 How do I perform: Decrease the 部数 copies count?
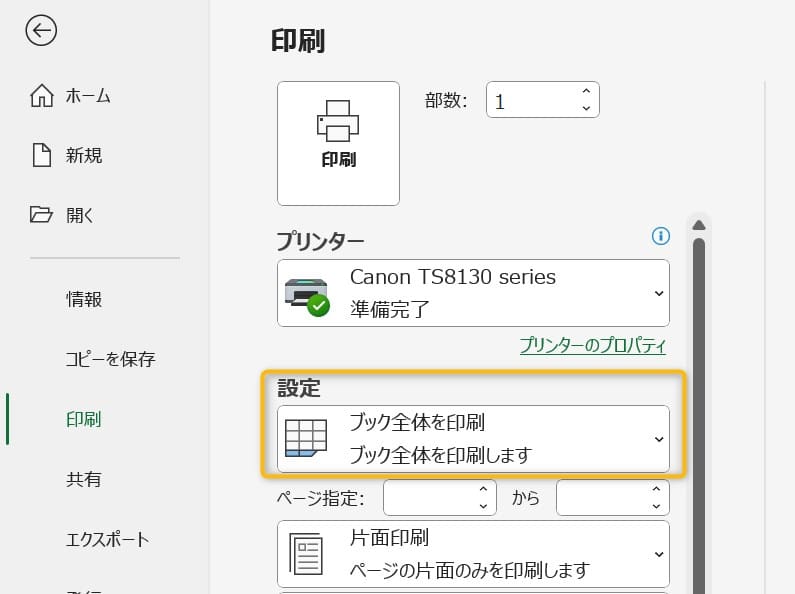tap(586, 108)
